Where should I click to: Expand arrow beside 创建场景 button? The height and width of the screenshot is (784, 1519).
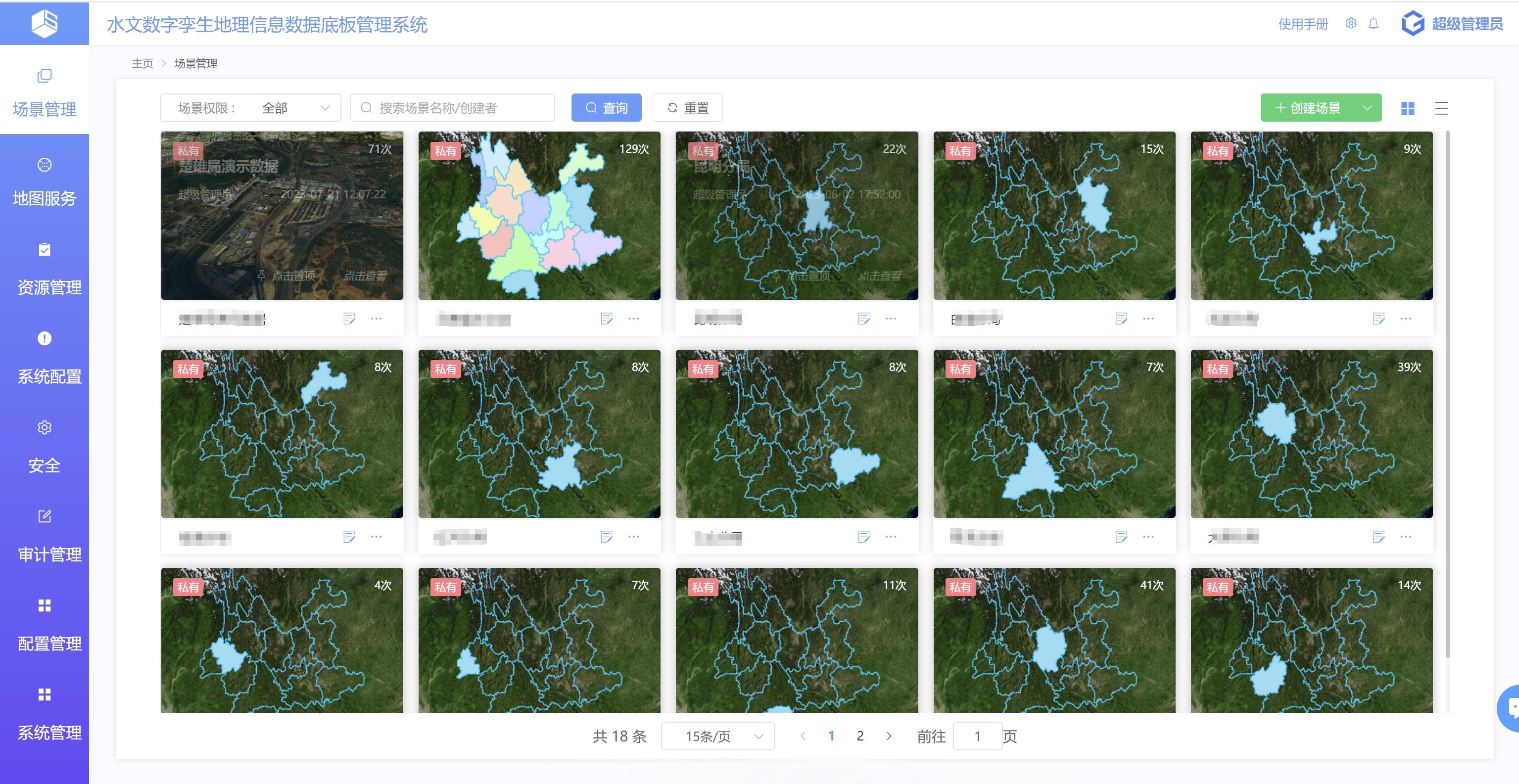tap(1368, 108)
